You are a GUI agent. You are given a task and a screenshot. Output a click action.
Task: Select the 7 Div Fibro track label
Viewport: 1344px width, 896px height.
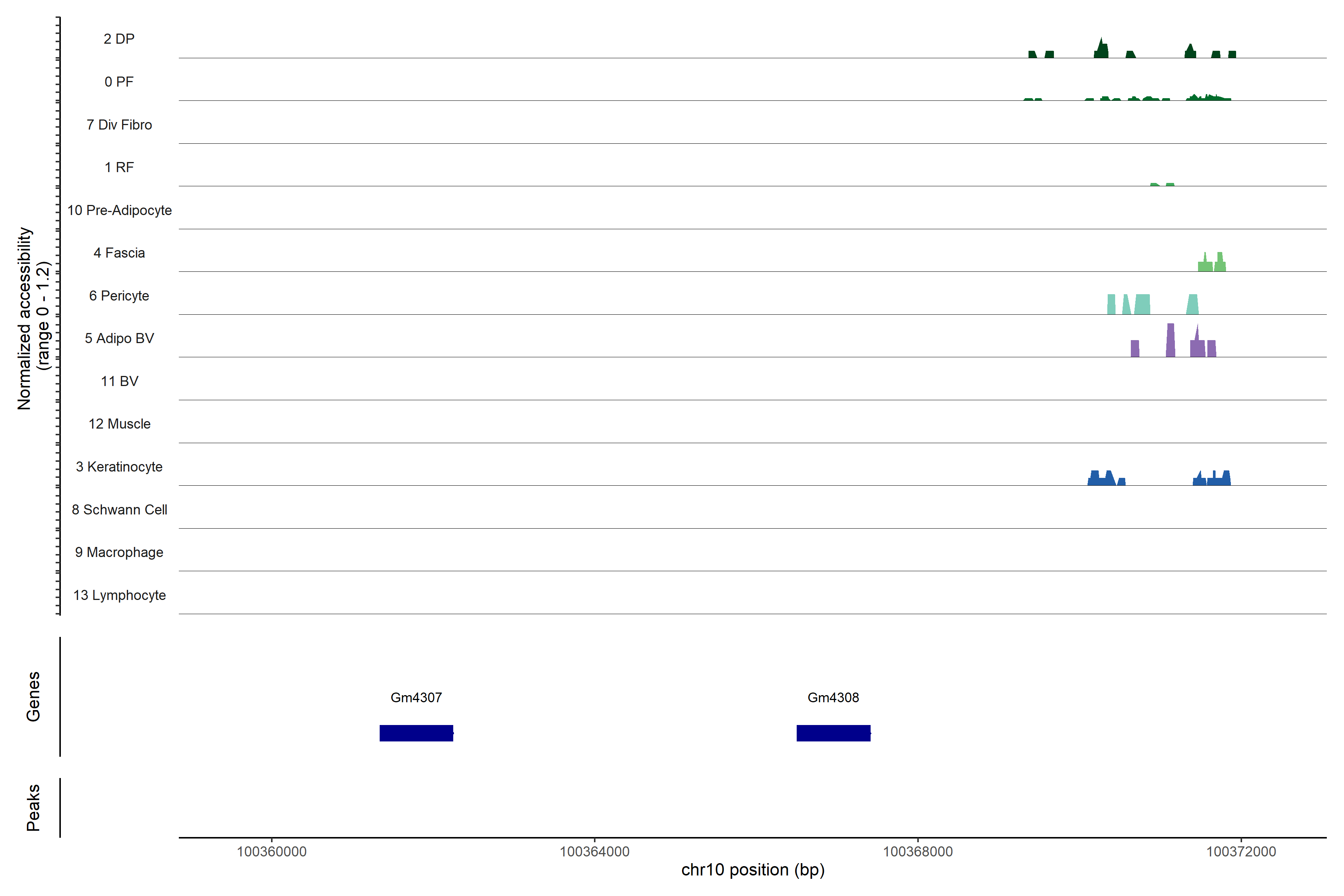pyautogui.click(x=119, y=125)
